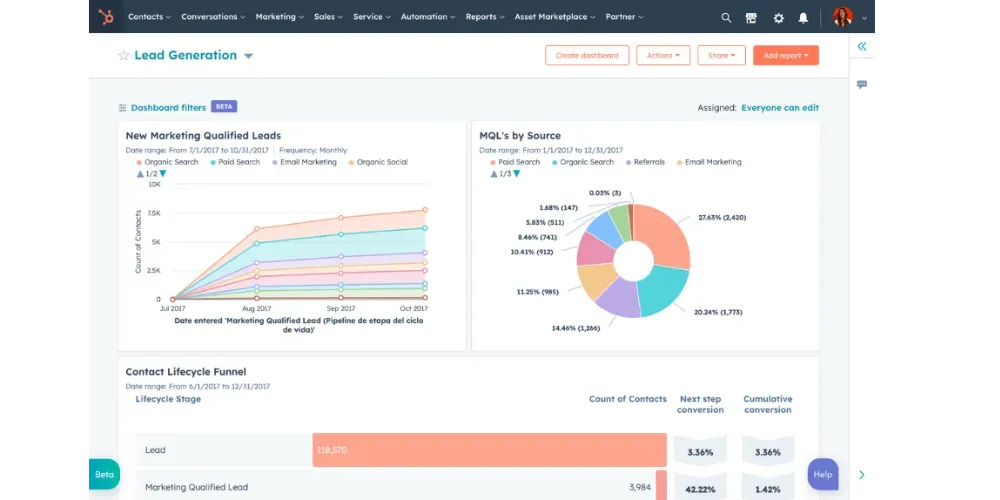Click the Beta tab button
This screenshot has height=500, width=1000.
(x=104, y=474)
